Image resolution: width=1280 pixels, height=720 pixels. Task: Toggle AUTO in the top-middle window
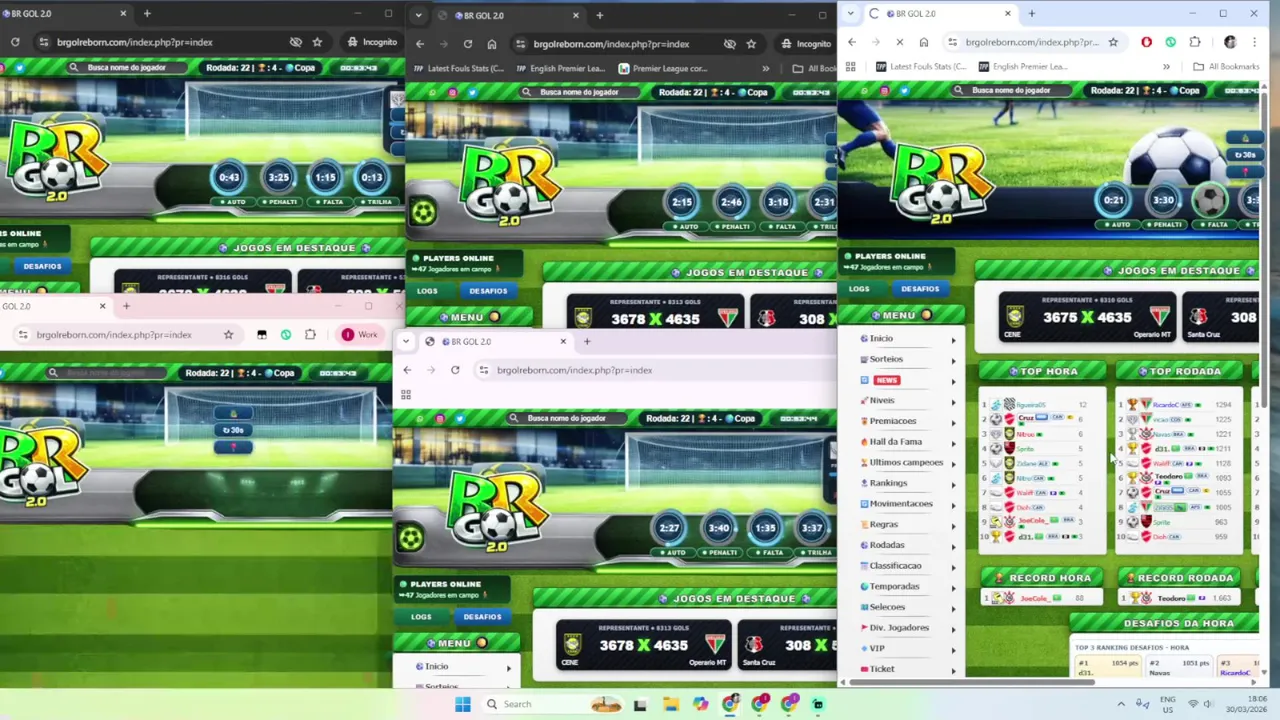(x=686, y=226)
